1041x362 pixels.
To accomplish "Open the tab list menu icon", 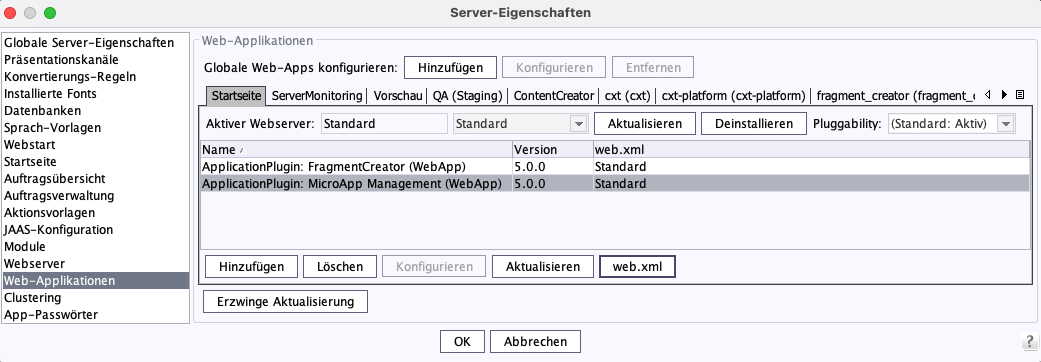I will pyautogui.click(x=1020, y=95).
